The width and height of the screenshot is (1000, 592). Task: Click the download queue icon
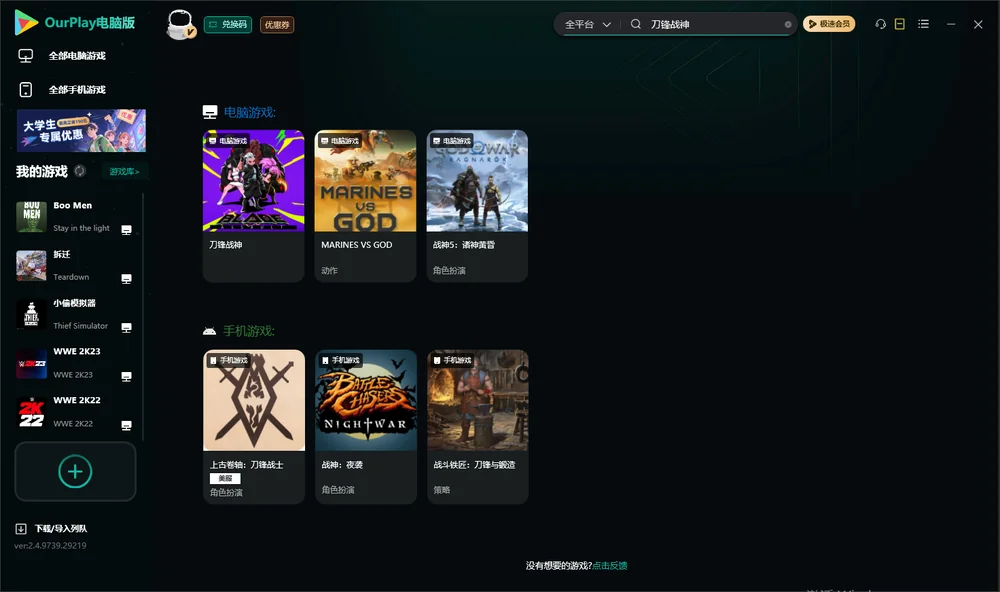point(21,529)
